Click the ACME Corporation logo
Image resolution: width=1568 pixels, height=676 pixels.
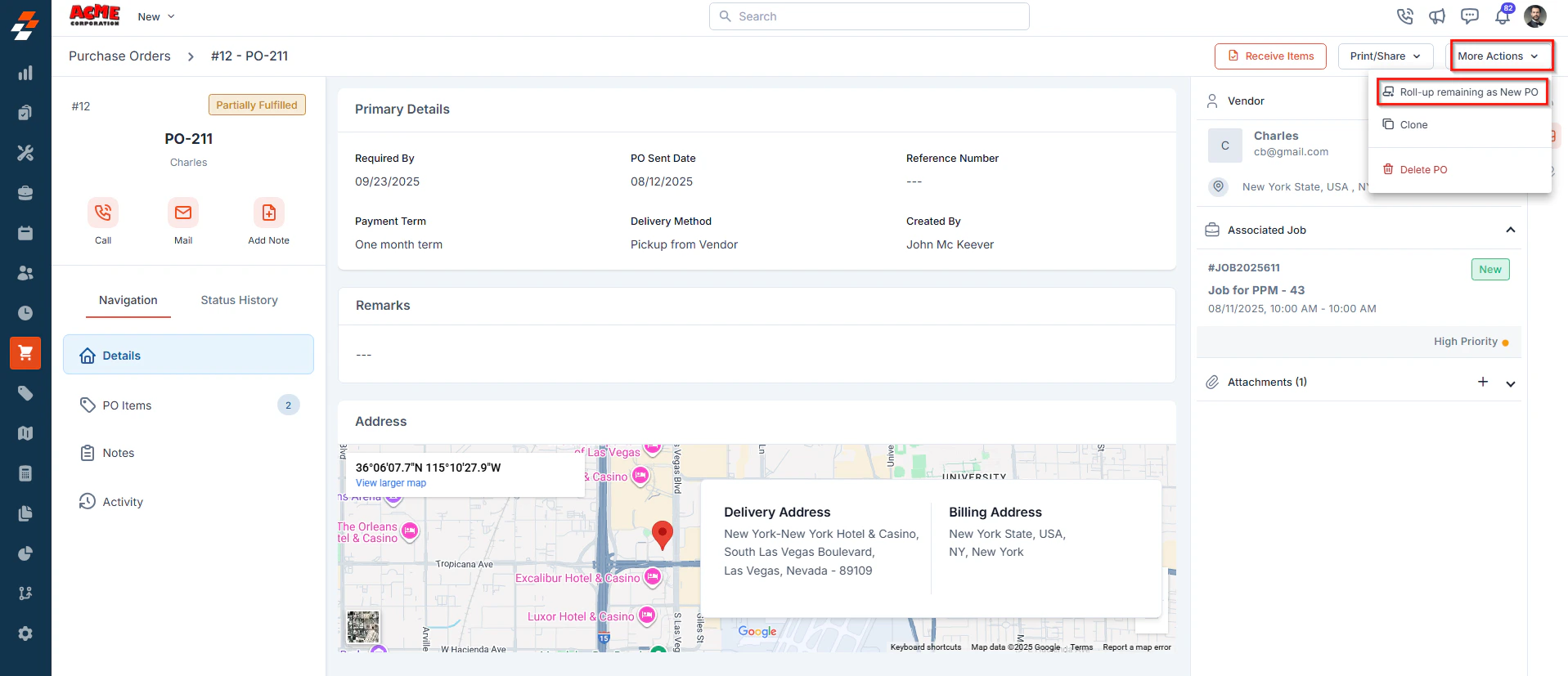pyautogui.click(x=94, y=16)
